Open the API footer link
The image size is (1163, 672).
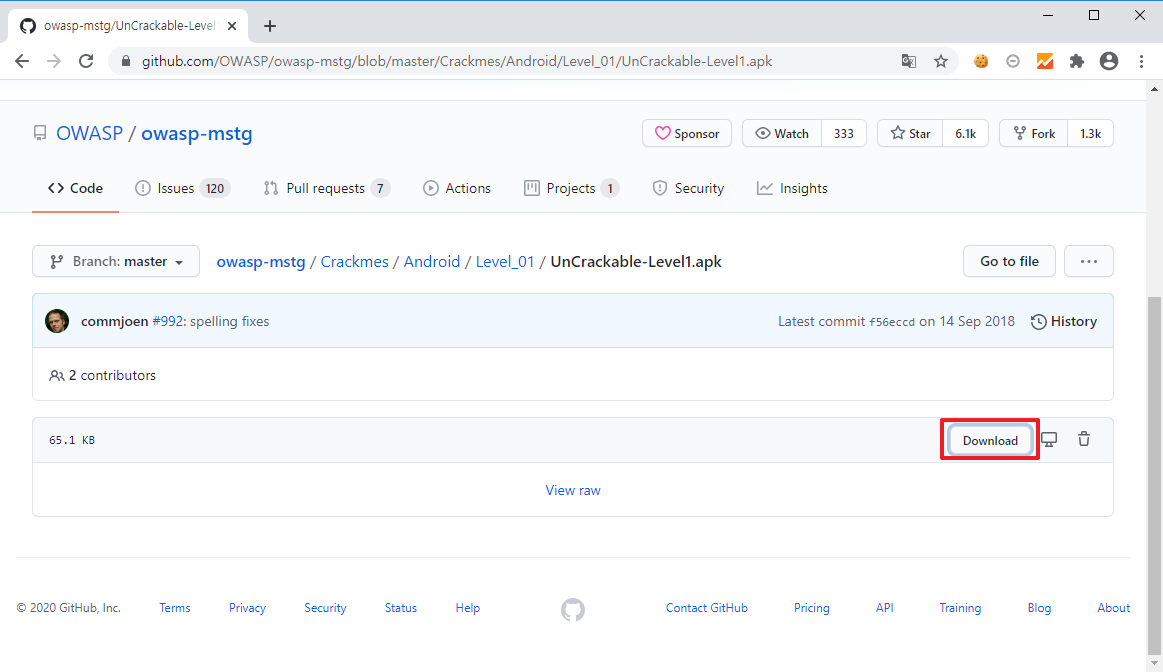click(x=884, y=608)
